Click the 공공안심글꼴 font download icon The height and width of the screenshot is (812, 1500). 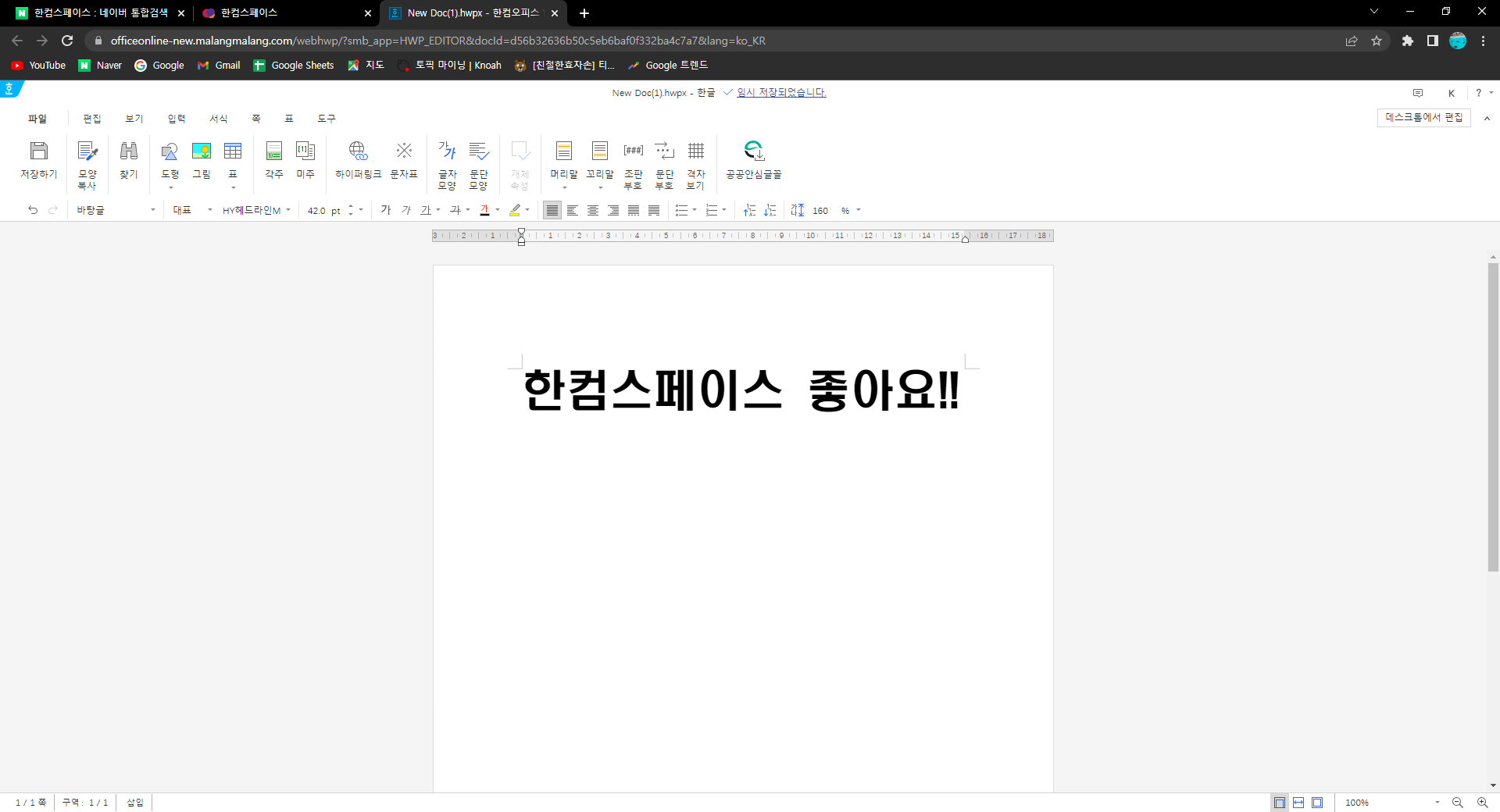tap(754, 151)
